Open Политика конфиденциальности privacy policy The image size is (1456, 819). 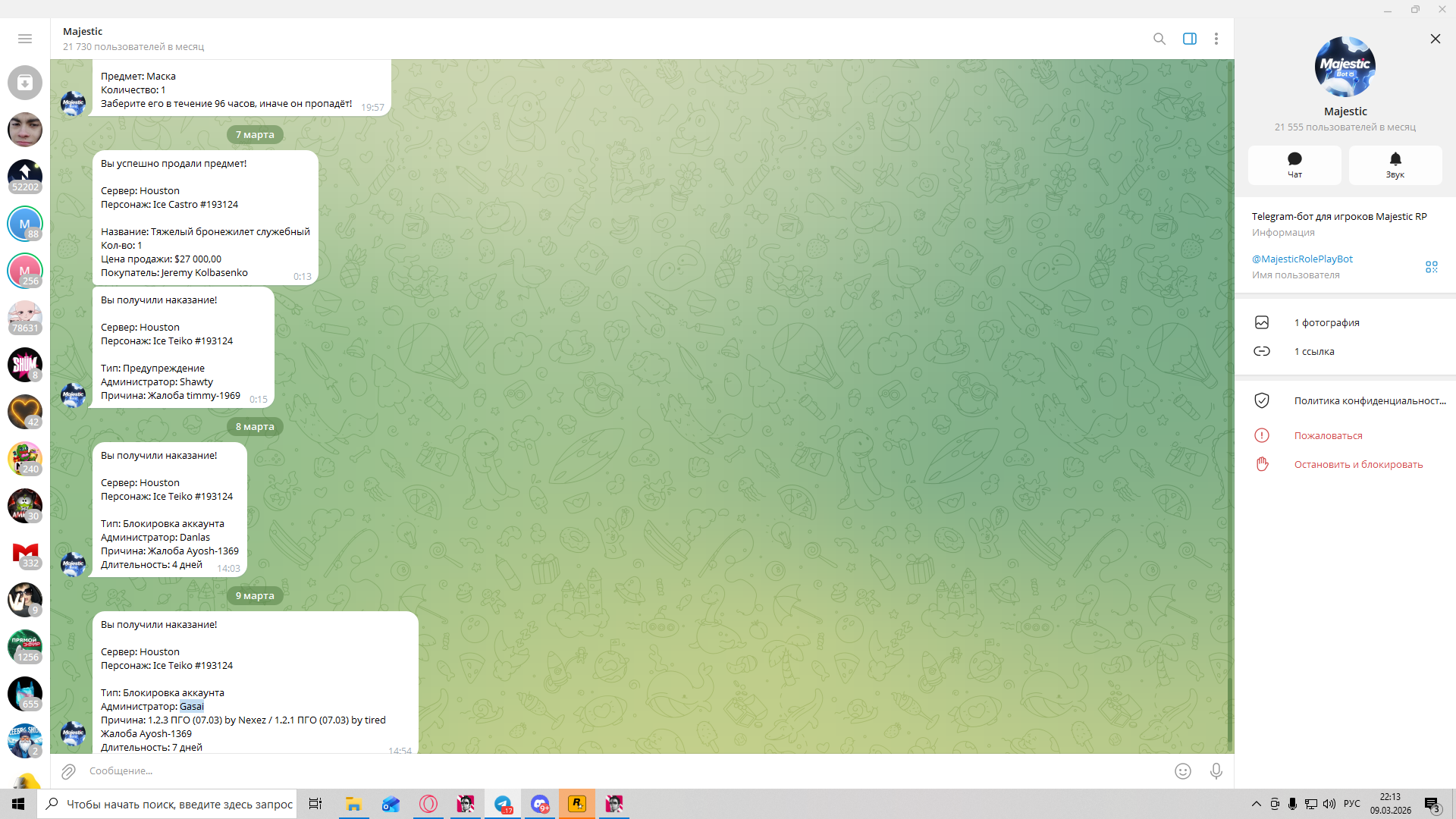click(1370, 400)
